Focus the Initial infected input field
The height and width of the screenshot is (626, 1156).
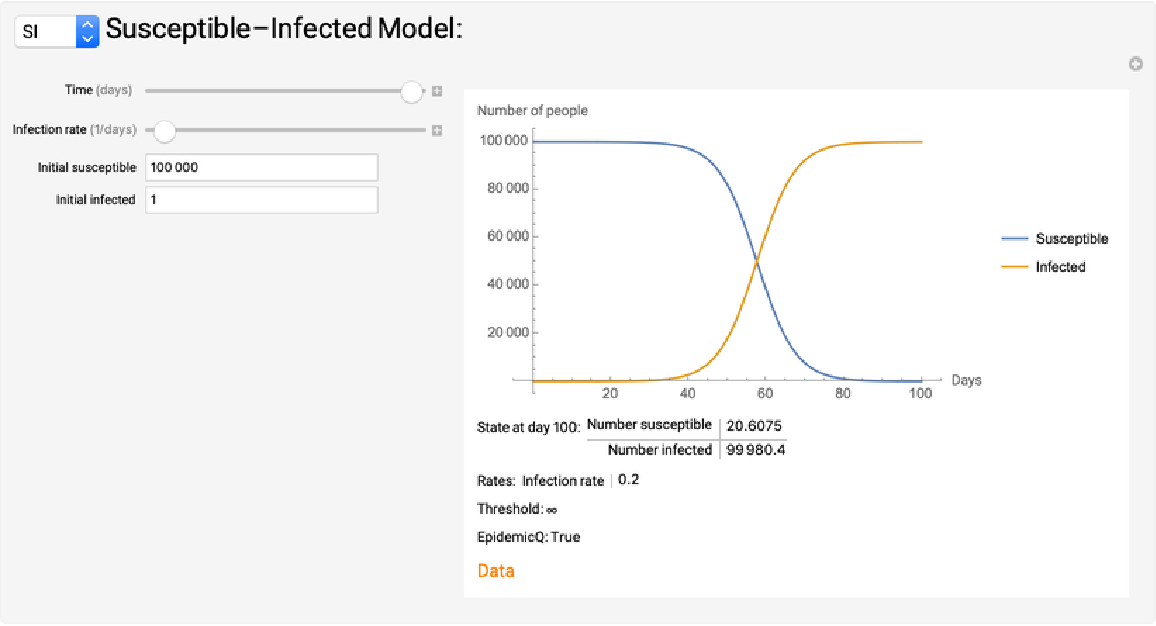coord(261,200)
